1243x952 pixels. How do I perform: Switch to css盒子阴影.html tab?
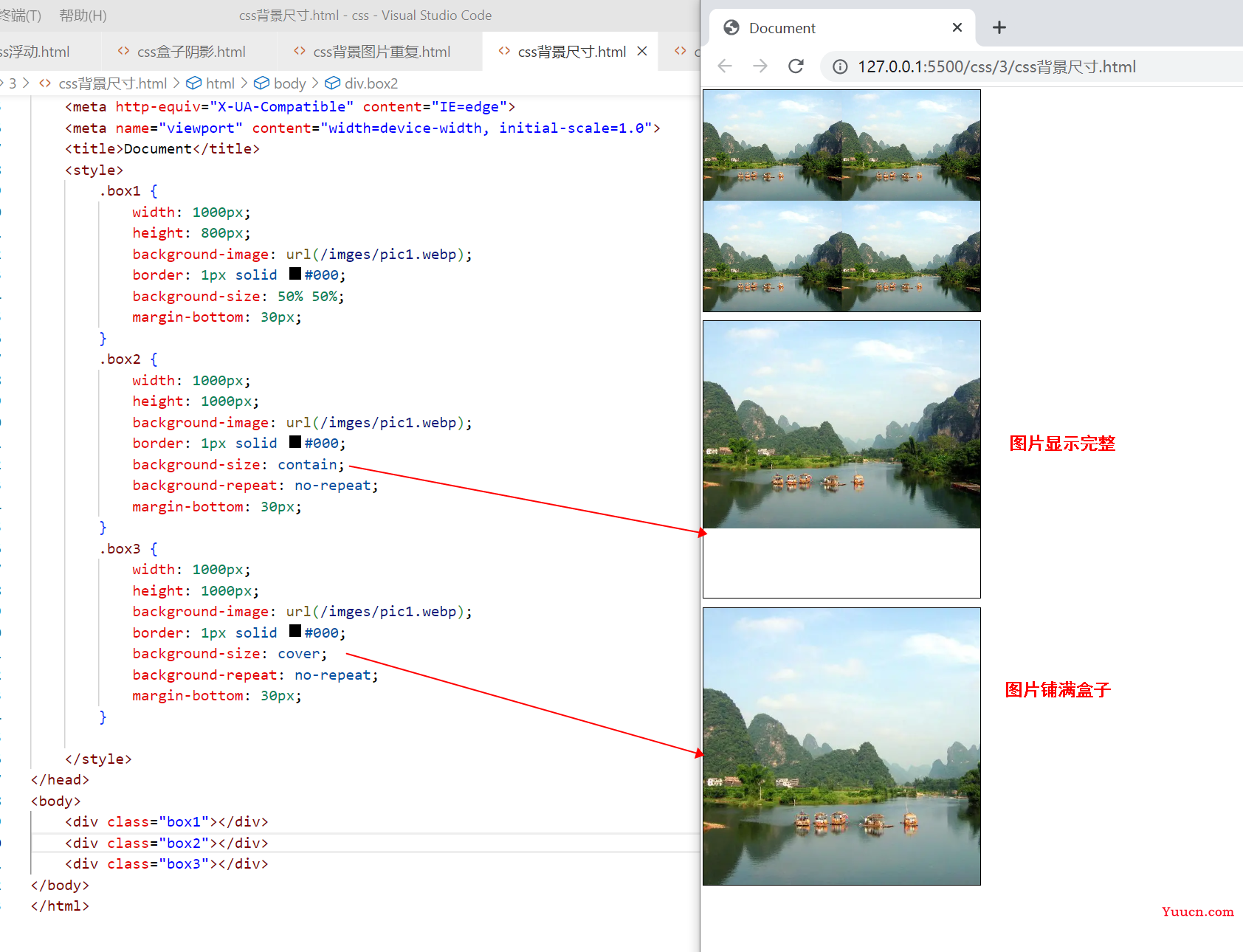pyautogui.click(x=189, y=52)
